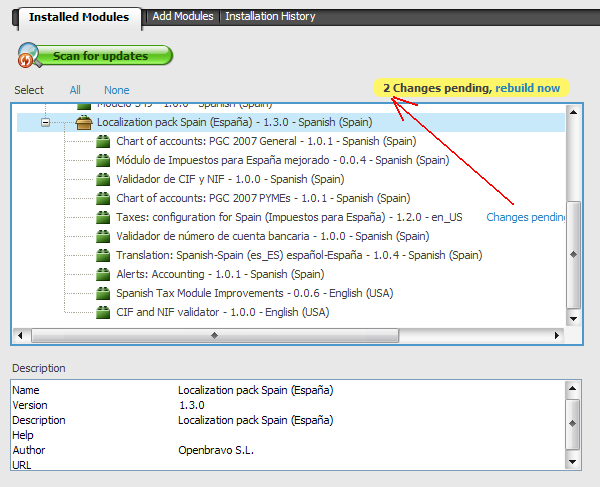Click the Name value in Description panel
Viewport: 600px width, 487px height.
(256, 390)
